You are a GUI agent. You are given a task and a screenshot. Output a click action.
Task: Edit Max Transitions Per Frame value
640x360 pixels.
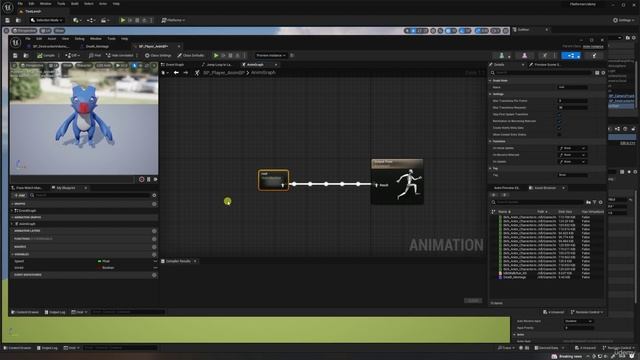[x=573, y=101]
